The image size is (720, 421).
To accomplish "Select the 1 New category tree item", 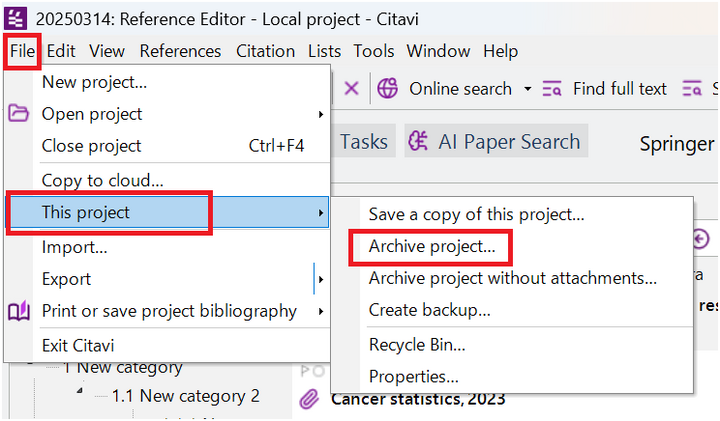I will pyautogui.click(x=123, y=367).
